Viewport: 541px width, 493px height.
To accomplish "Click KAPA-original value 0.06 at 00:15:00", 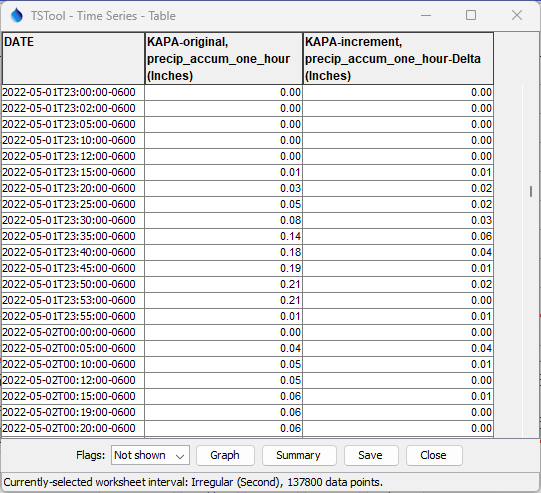I will 224,396.
